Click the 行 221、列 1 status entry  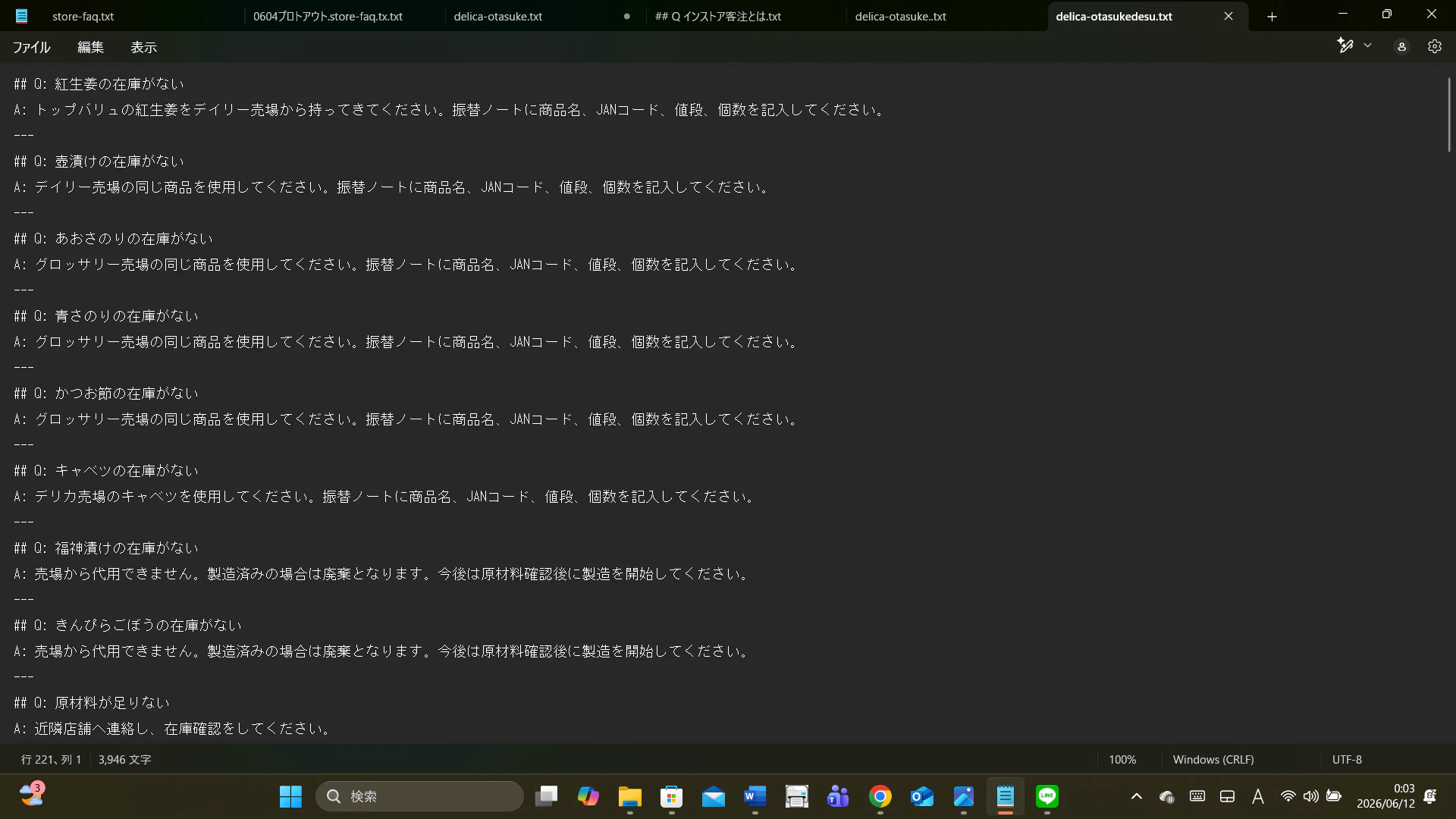(x=51, y=759)
